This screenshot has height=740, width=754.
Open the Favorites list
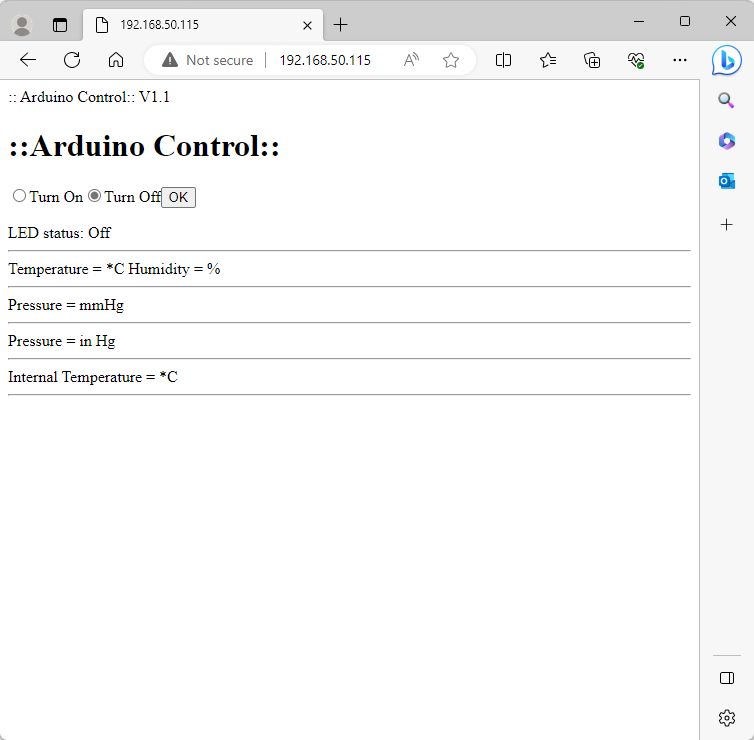tap(548, 60)
